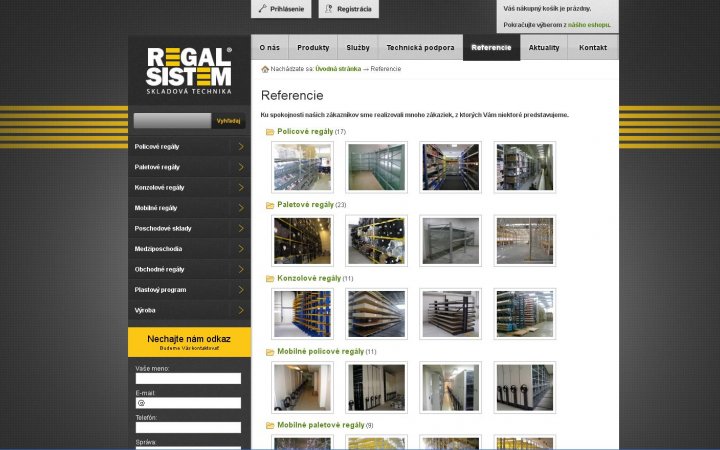Open Policové regály sidebar menu item
Screen dimensions: 720x450
pyautogui.click(x=189, y=146)
